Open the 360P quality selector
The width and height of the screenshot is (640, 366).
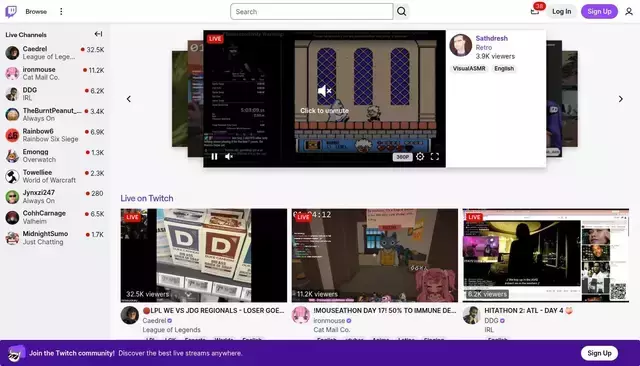[x=402, y=157]
